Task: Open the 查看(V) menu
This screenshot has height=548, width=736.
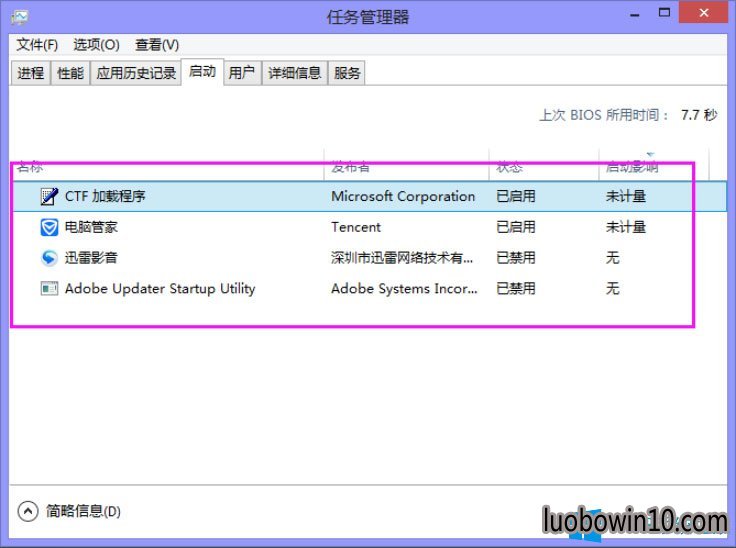Action: click(157, 45)
